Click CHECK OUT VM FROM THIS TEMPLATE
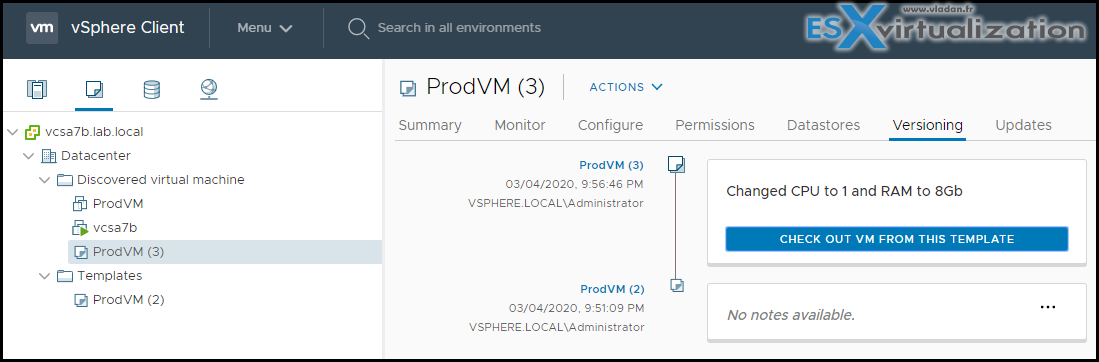 point(896,239)
